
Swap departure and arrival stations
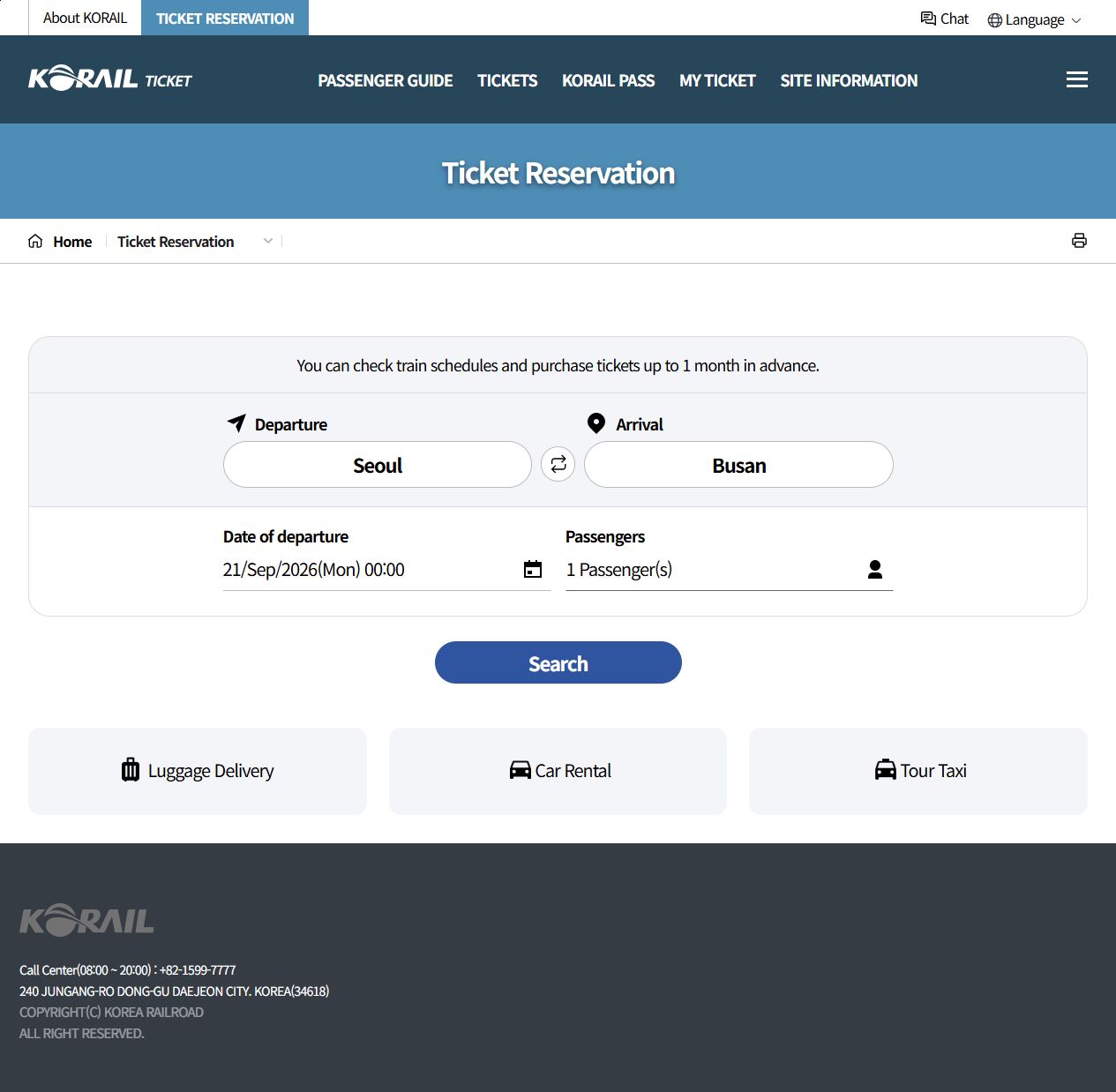click(x=558, y=464)
